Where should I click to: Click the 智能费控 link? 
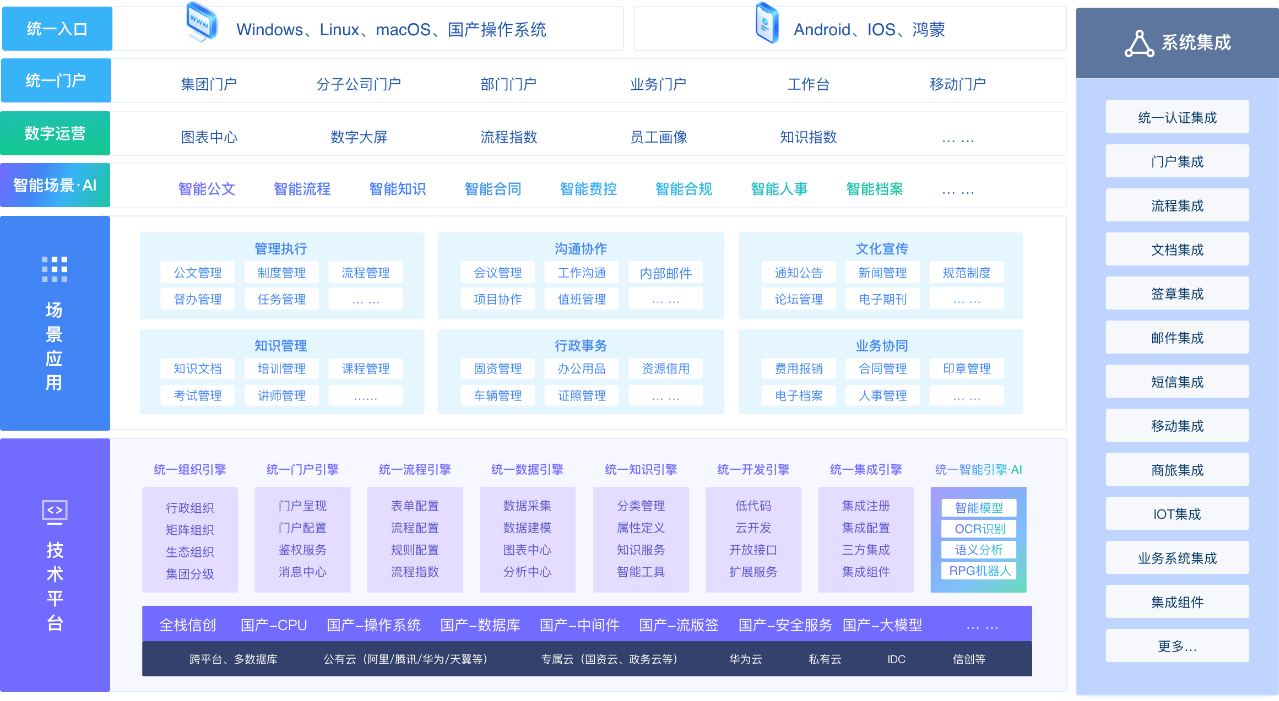point(588,188)
